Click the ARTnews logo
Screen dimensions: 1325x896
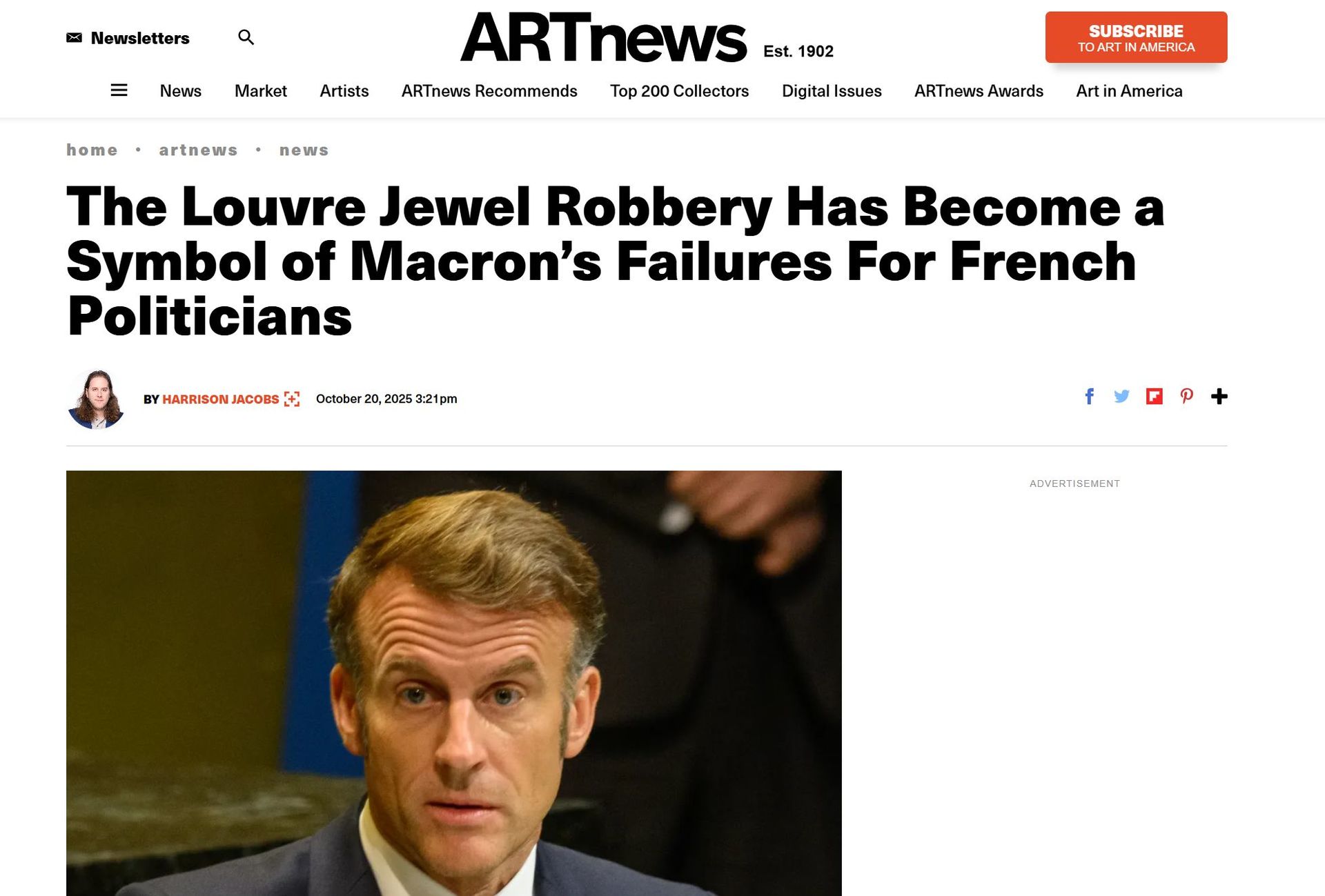(603, 38)
